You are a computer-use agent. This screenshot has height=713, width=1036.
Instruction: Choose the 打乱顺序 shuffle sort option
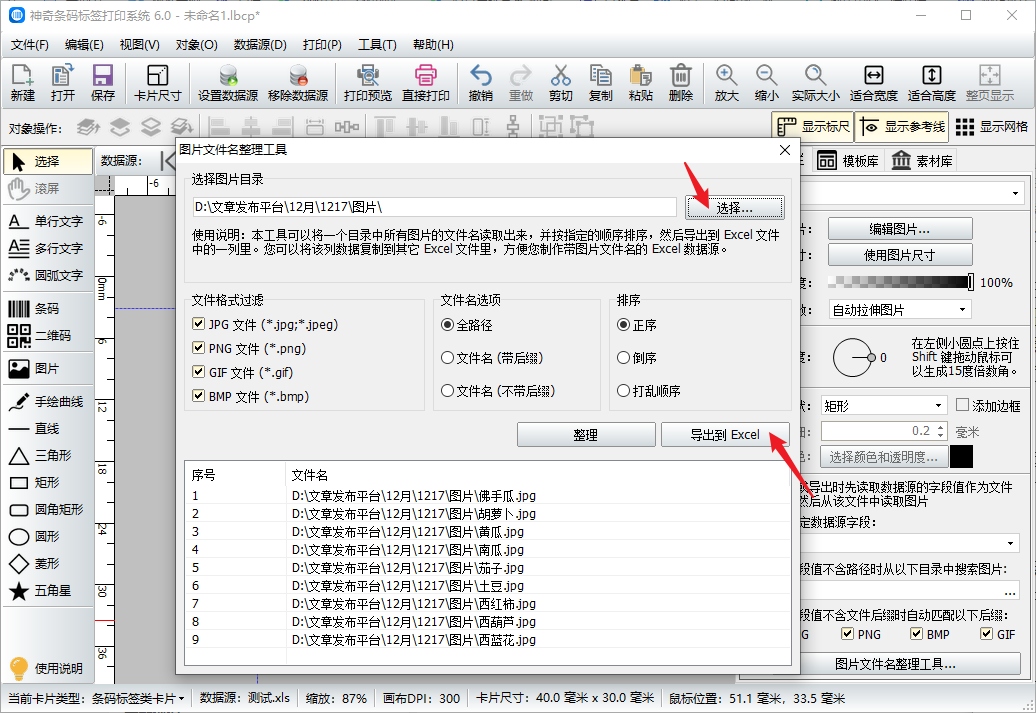click(624, 391)
